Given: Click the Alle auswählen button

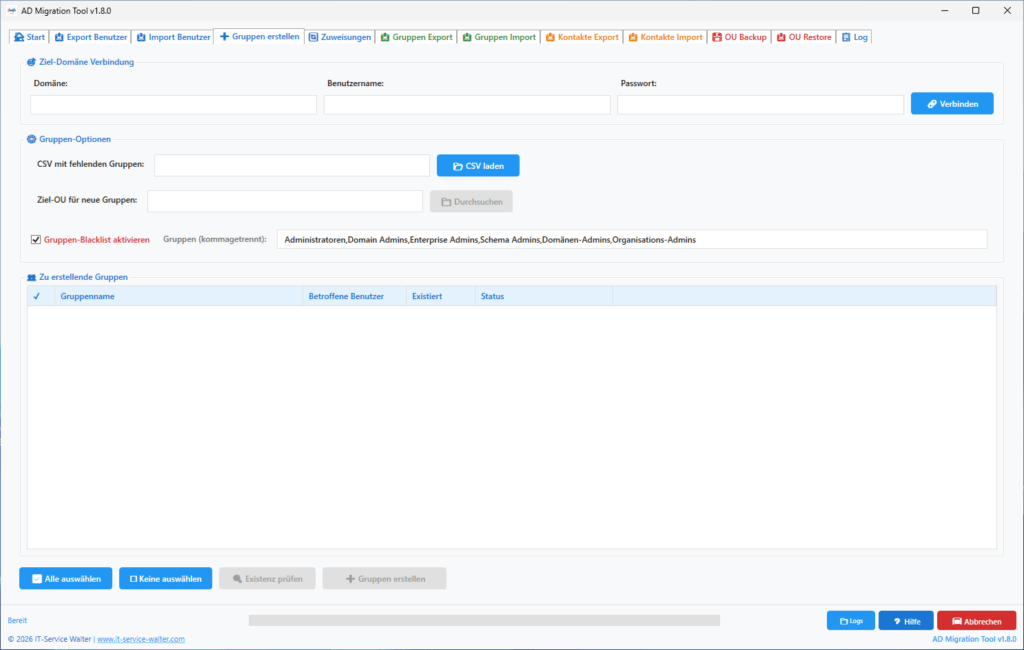Looking at the screenshot, I should click(65, 579).
